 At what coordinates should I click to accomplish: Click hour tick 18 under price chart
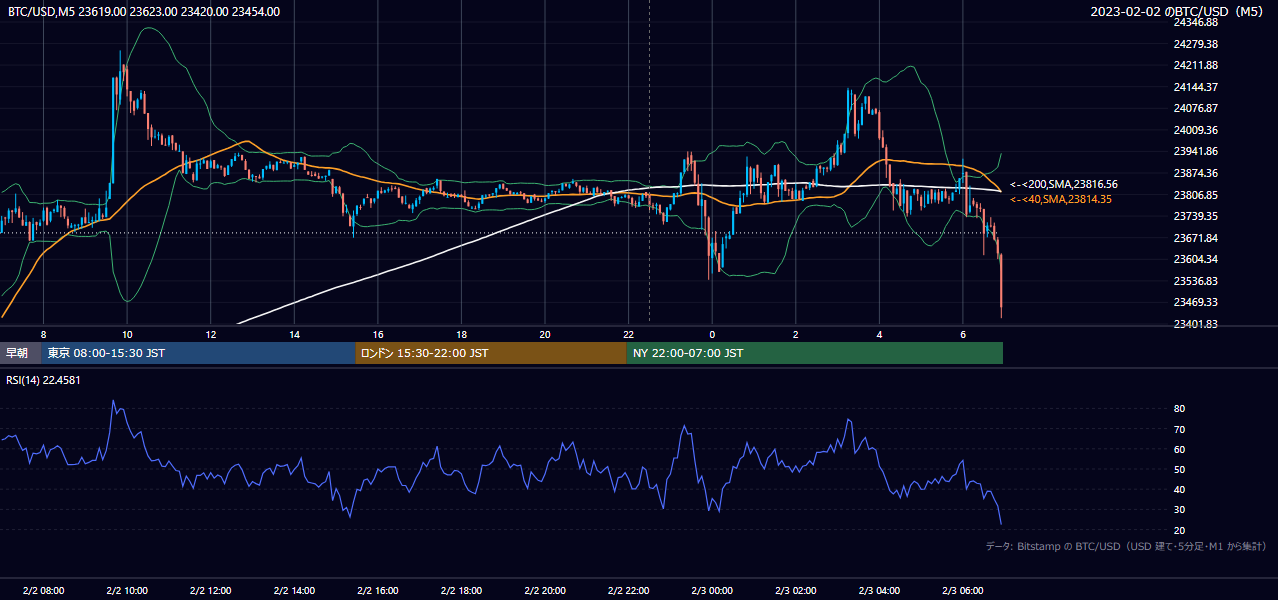point(461,334)
